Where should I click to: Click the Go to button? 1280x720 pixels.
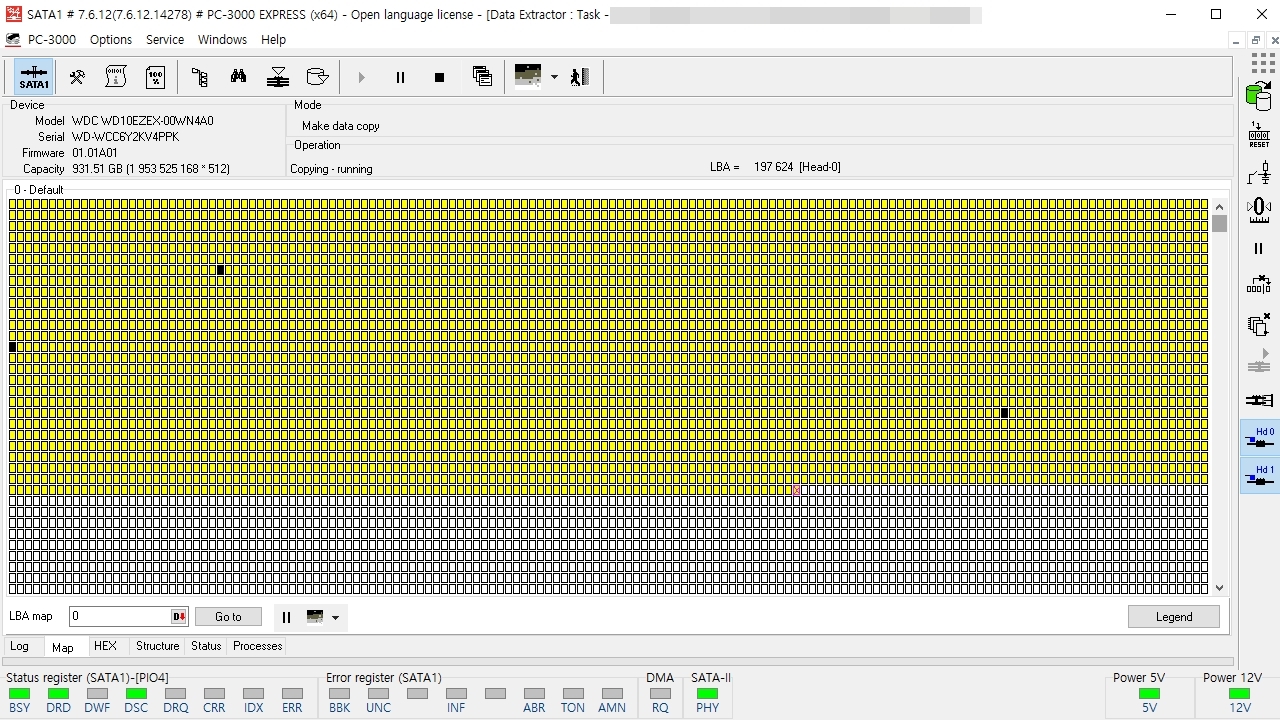228,617
